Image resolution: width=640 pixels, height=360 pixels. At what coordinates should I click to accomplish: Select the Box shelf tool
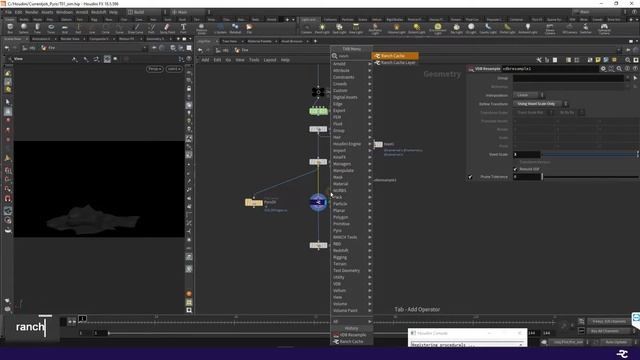(10, 28)
